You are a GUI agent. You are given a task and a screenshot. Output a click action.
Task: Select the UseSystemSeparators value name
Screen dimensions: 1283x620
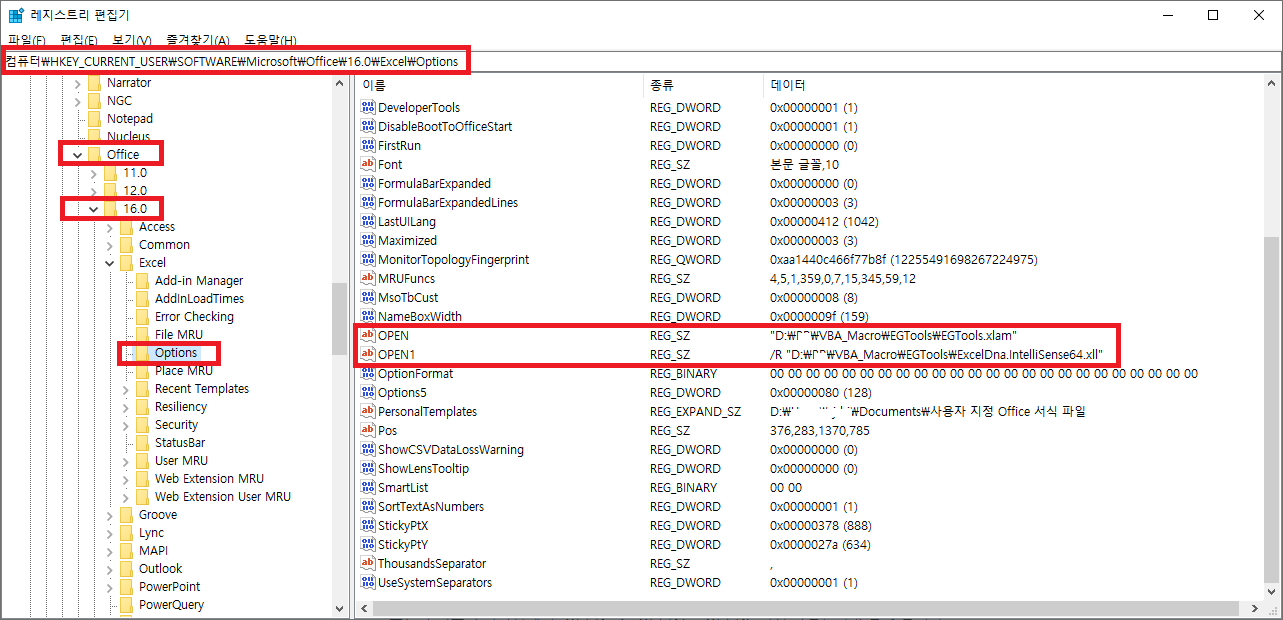(435, 583)
